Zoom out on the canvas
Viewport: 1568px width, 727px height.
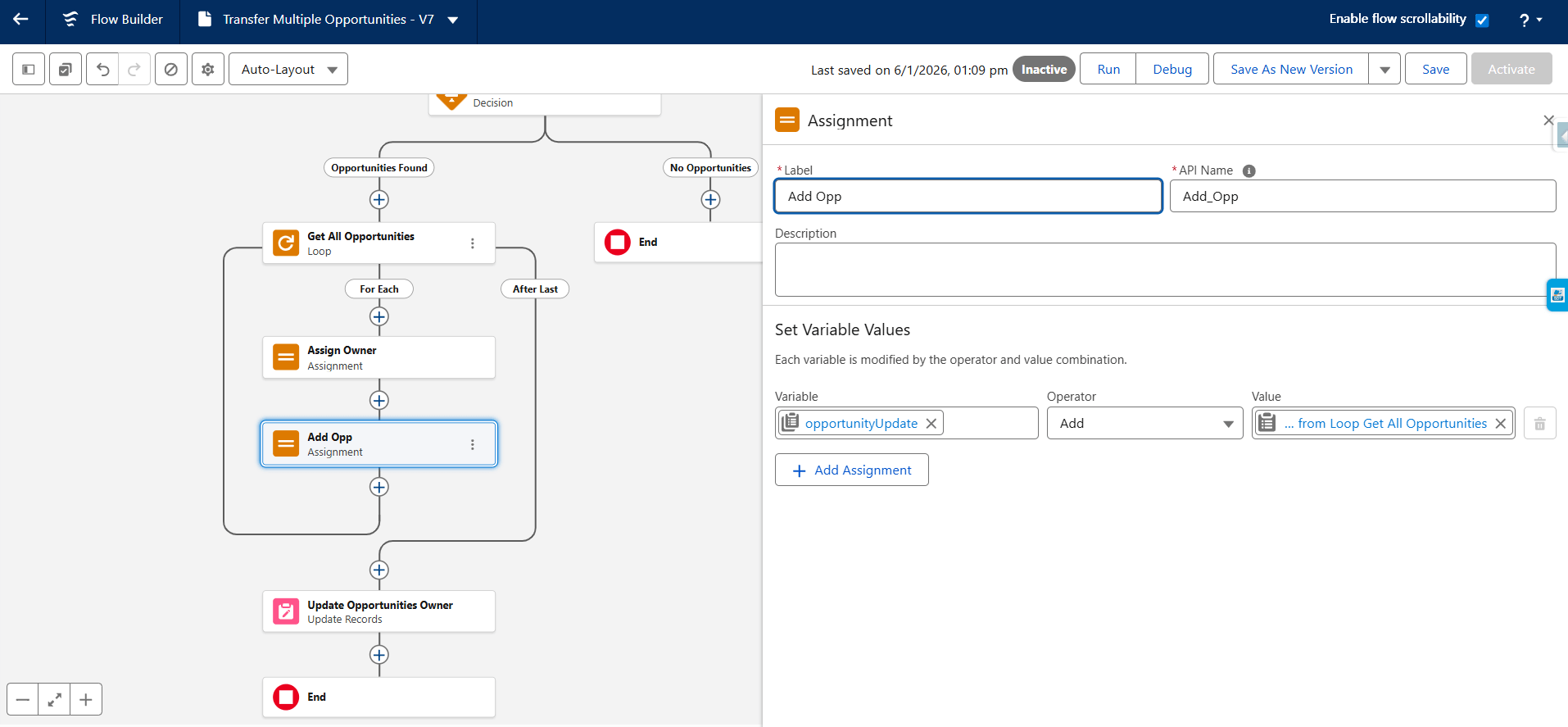click(23, 700)
